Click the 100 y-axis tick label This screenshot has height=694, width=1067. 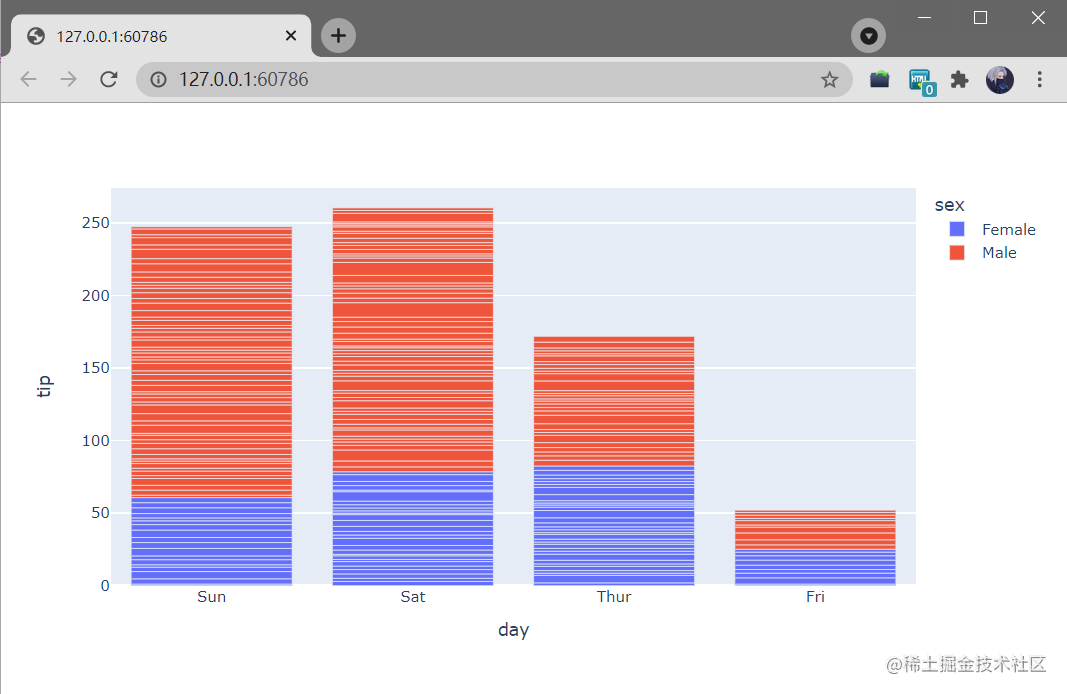(95, 440)
